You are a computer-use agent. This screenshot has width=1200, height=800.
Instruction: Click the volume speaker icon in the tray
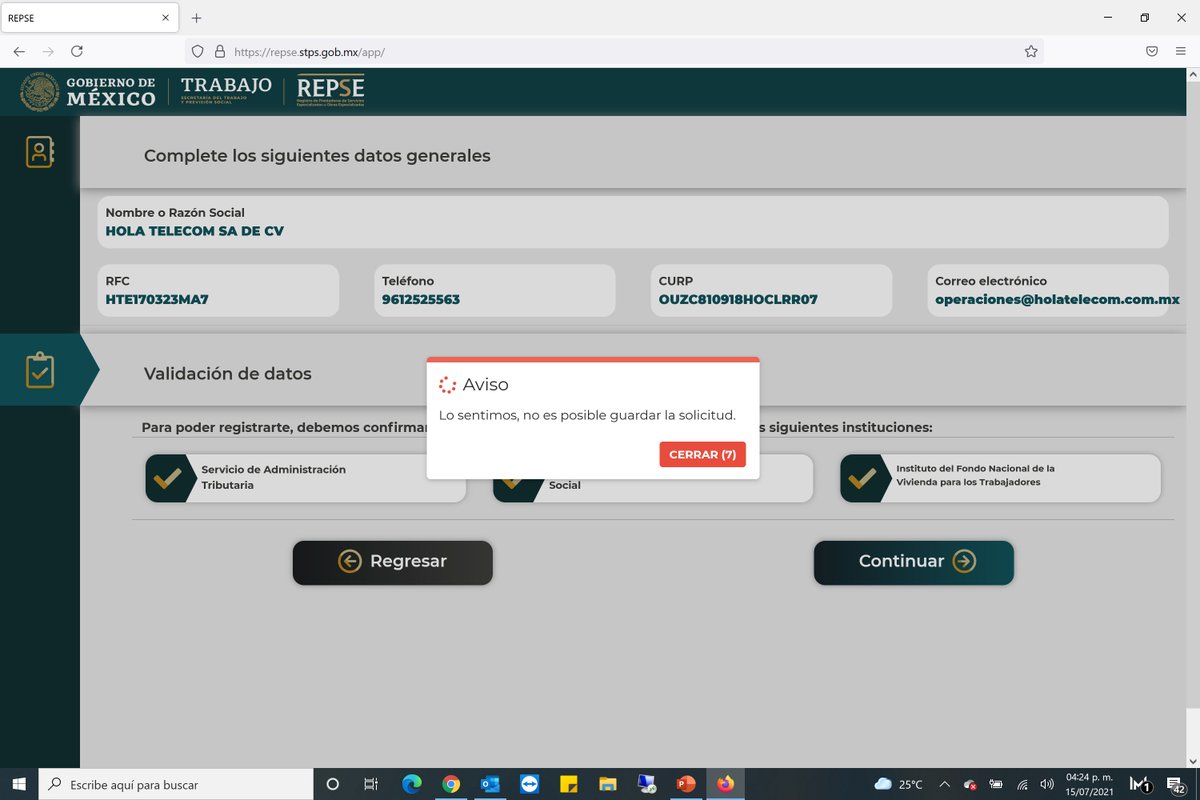1047,785
